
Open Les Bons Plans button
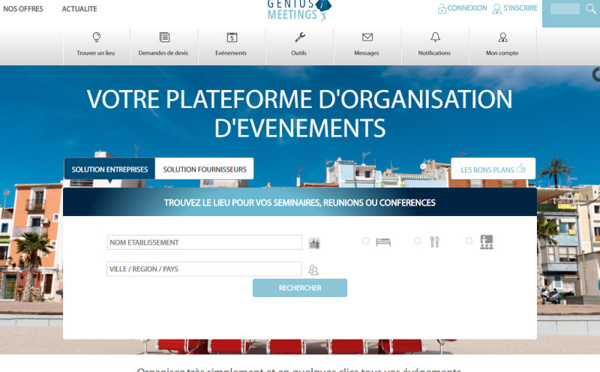point(493,169)
